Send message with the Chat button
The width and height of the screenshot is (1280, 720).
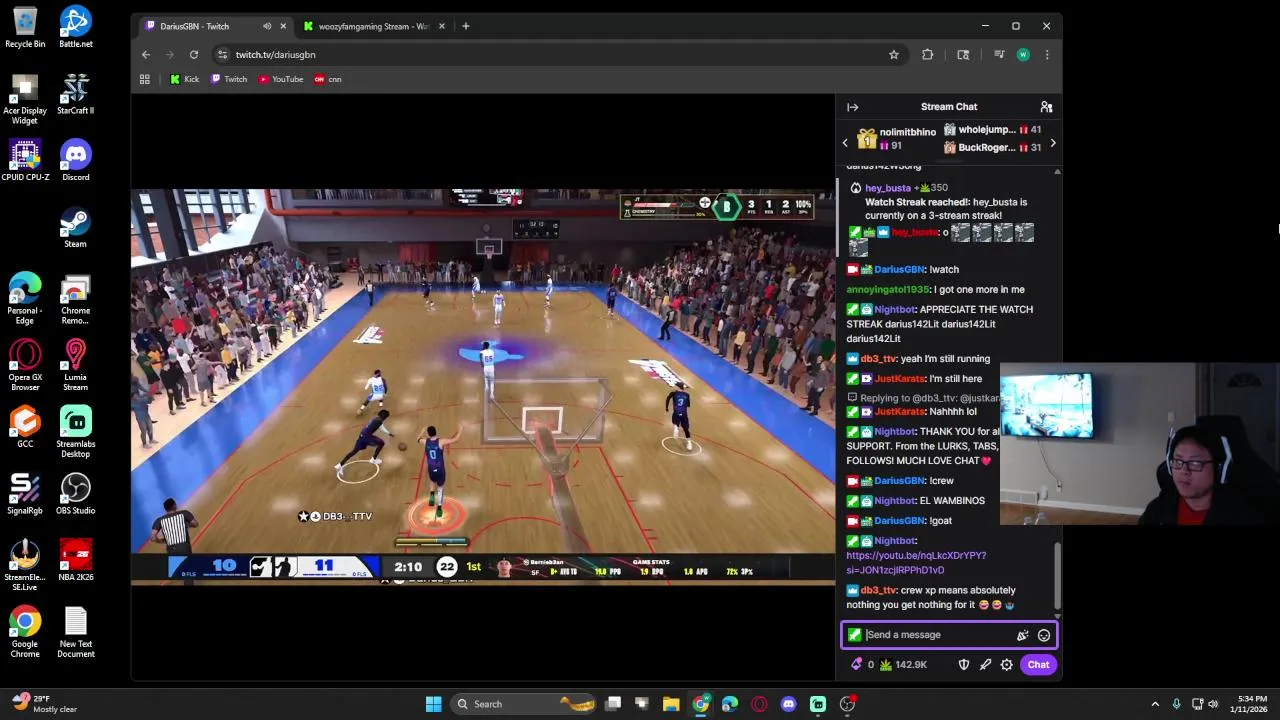pyautogui.click(x=1038, y=665)
